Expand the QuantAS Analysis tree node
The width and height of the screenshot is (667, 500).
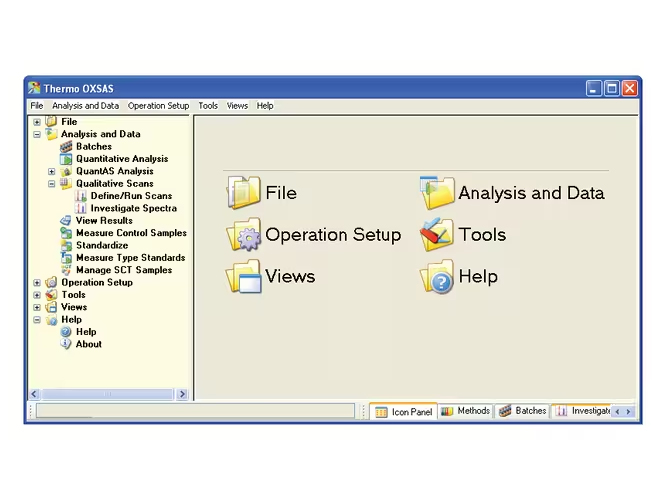[x=51, y=171]
